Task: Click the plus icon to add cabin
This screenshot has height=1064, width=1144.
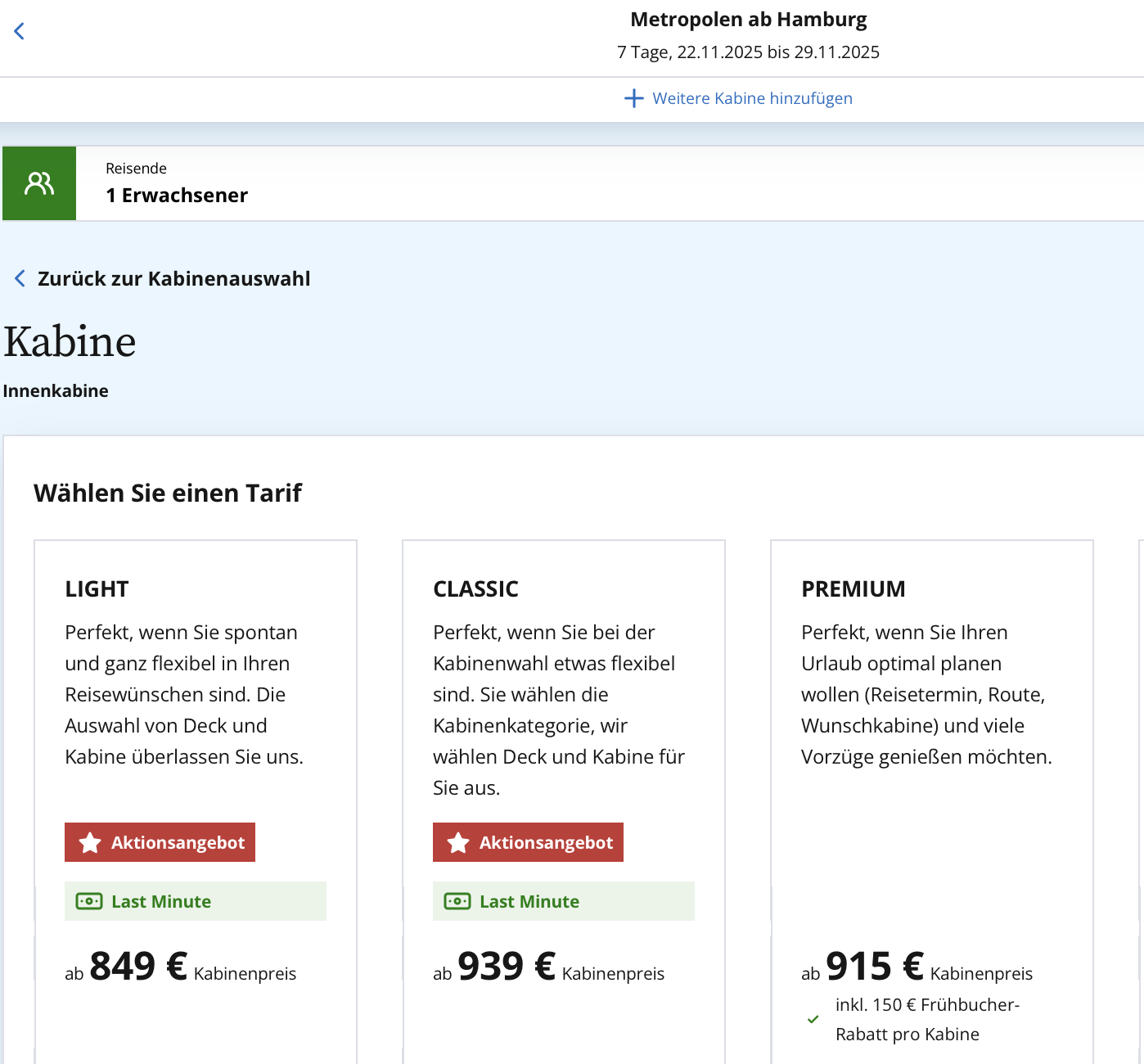Action: coord(634,99)
